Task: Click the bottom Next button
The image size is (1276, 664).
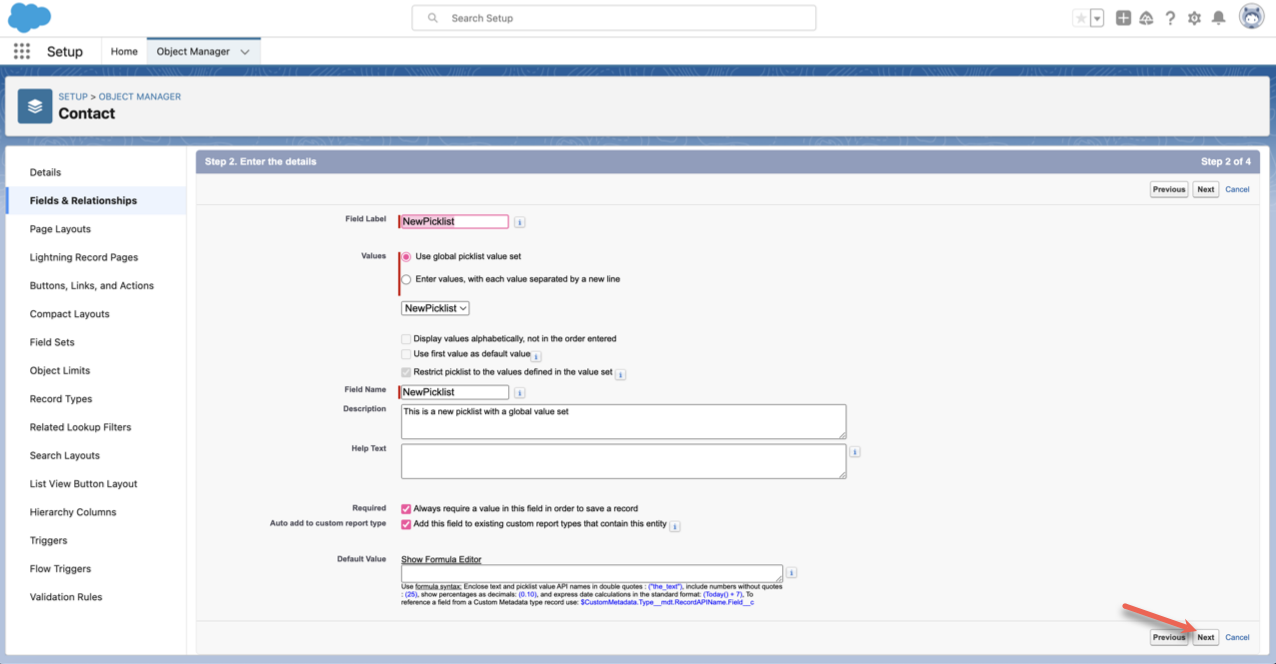Action: (x=1206, y=637)
